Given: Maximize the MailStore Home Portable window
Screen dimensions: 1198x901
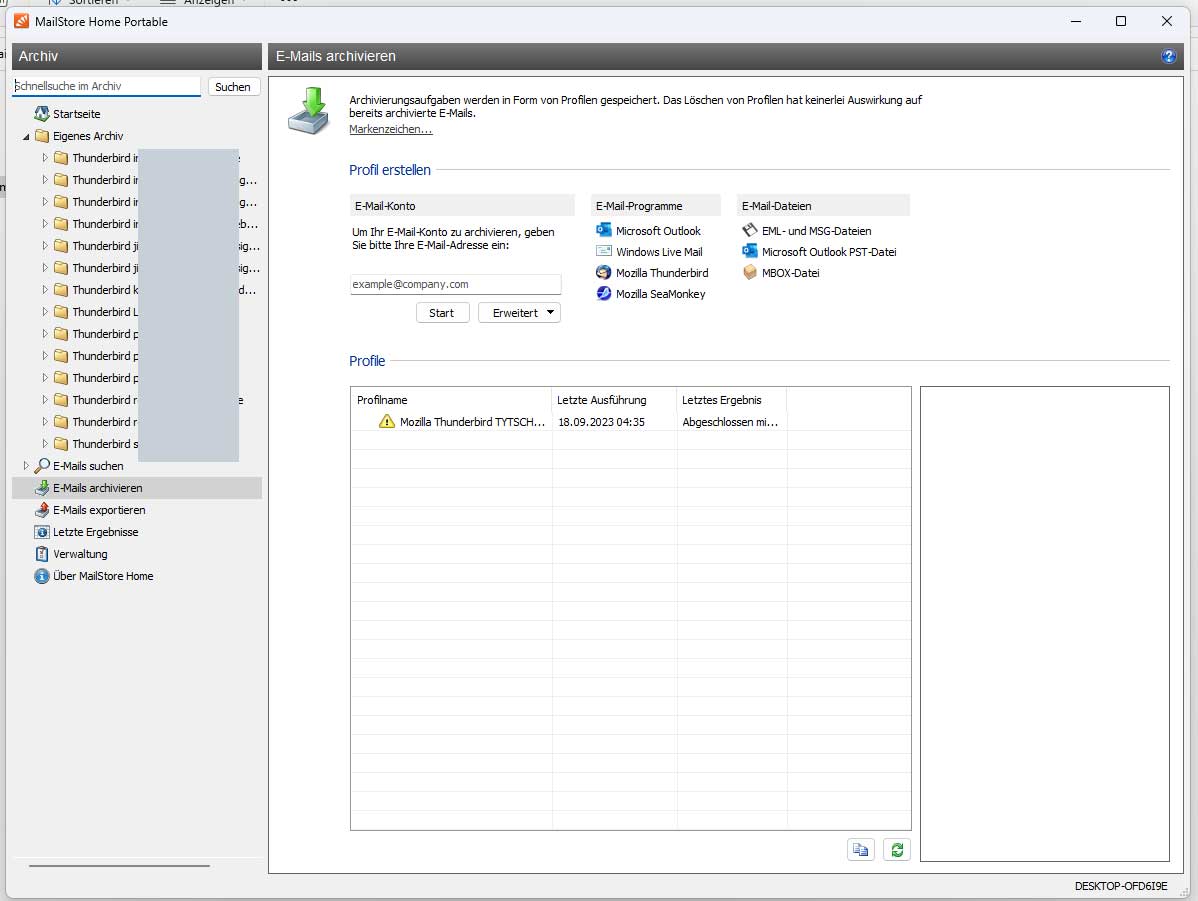Looking at the screenshot, I should pyautogui.click(x=1121, y=21).
